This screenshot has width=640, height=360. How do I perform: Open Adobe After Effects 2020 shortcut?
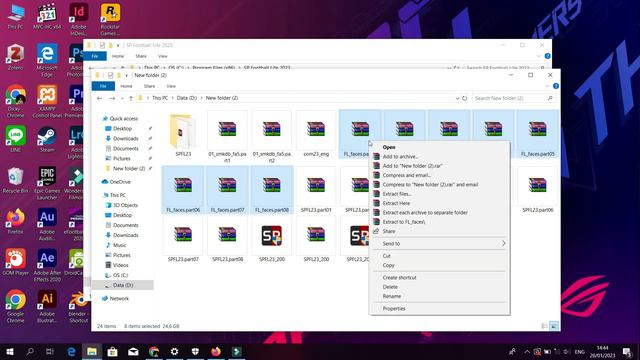click(x=47, y=266)
